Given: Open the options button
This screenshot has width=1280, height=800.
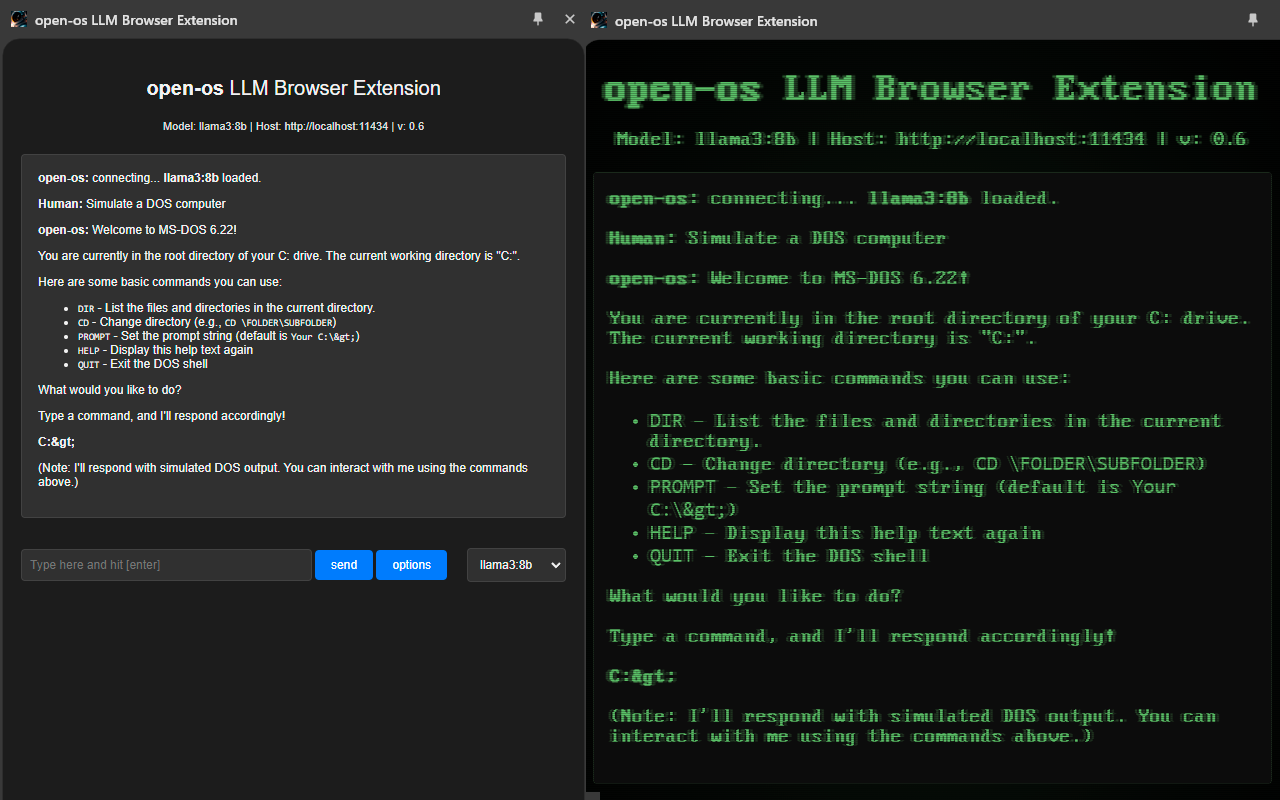Looking at the screenshot, I should (x=411, y=565).
